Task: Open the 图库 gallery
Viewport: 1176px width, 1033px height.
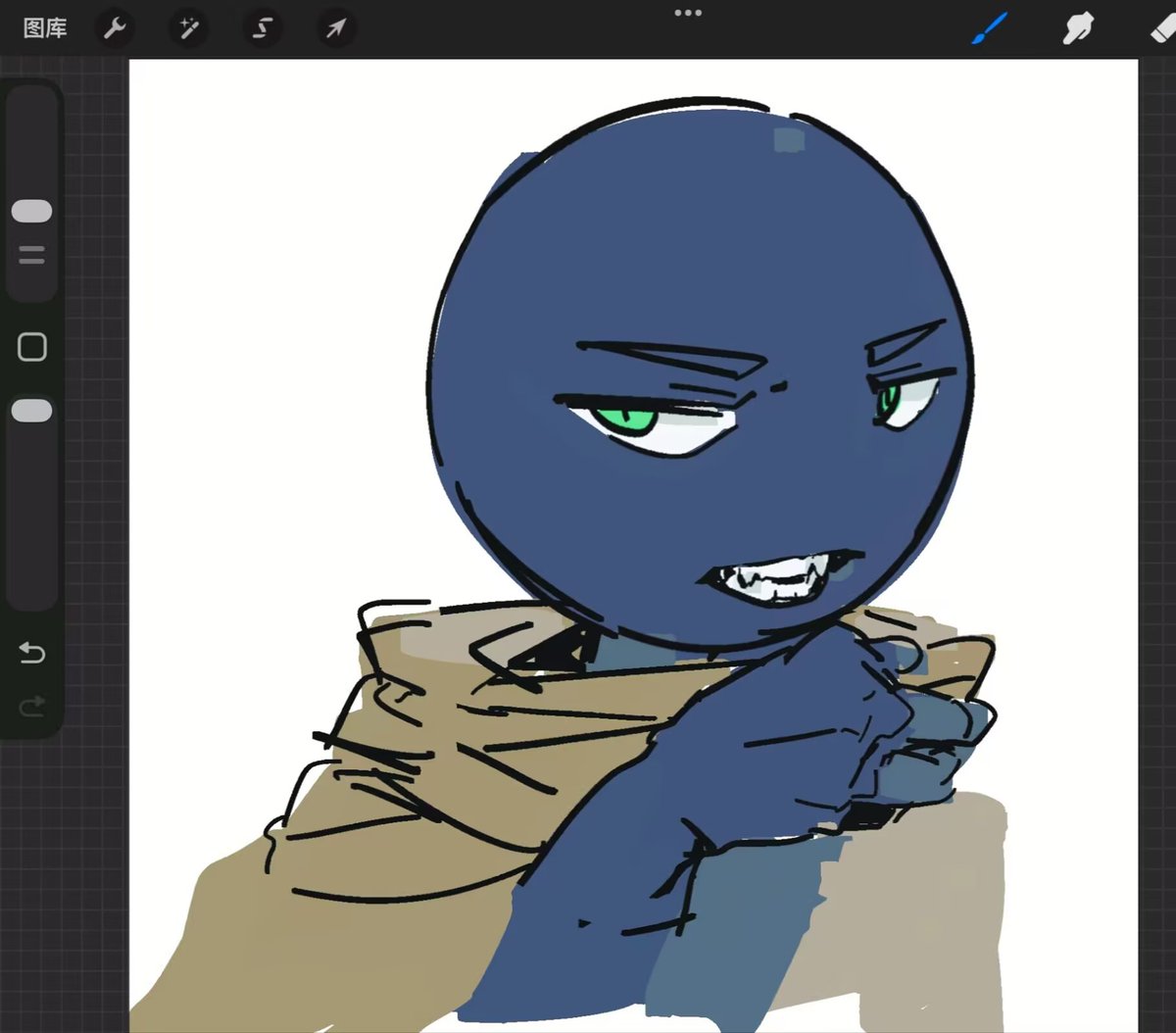Action: [45, 28]
